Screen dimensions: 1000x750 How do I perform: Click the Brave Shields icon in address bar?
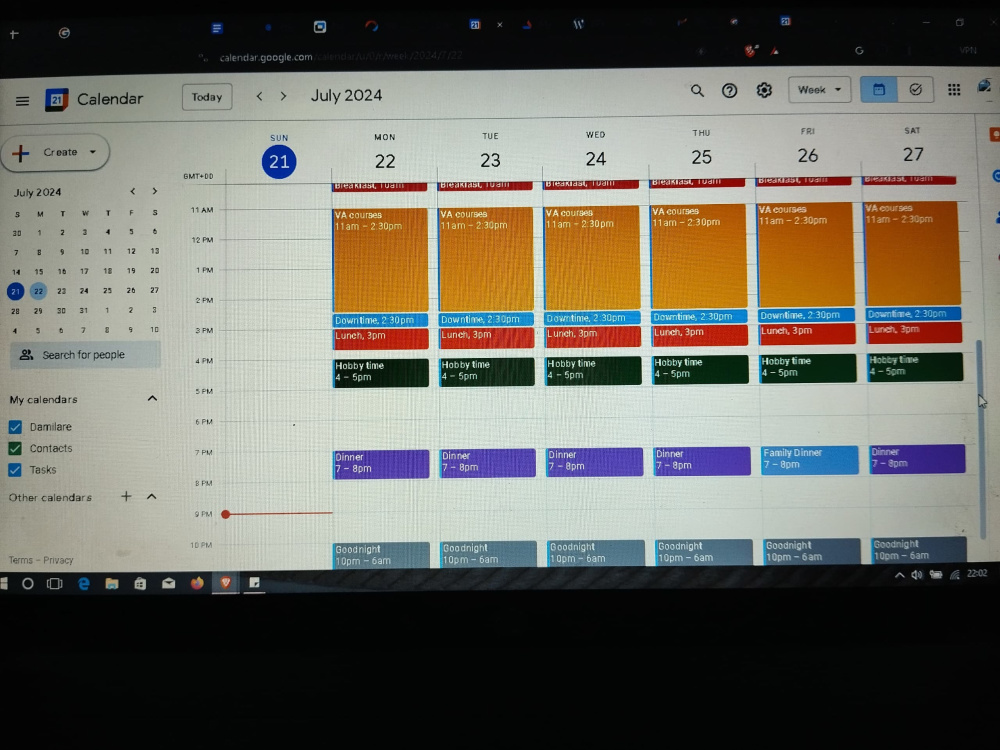coord(751,51)
